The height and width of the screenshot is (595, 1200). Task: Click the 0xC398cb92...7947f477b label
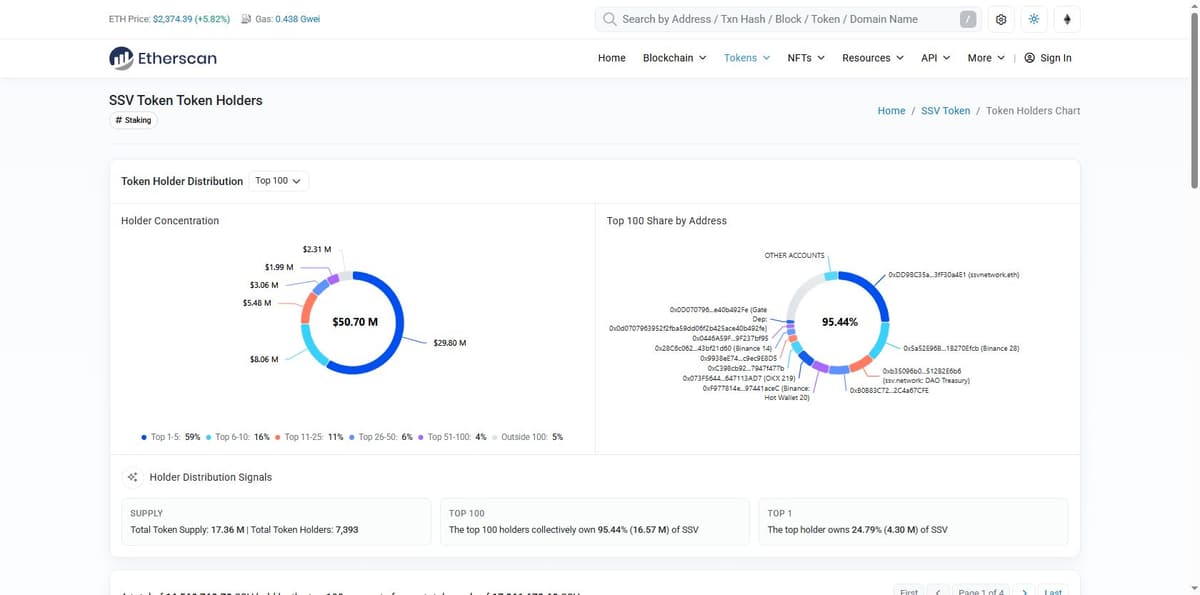745,368
